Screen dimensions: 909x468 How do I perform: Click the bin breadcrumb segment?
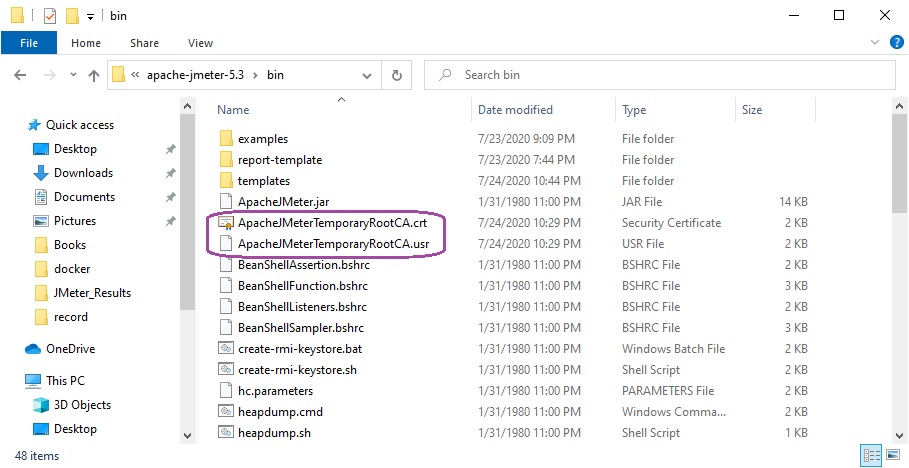[x=275, y=75]
